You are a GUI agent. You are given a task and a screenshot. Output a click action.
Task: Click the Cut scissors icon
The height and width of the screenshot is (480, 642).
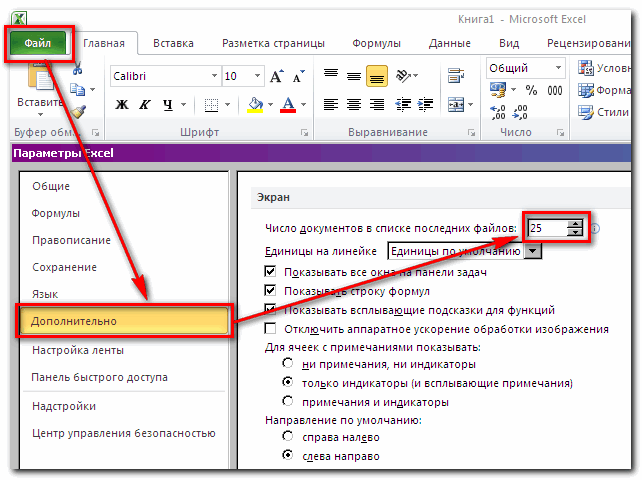[x=78, y=68]
